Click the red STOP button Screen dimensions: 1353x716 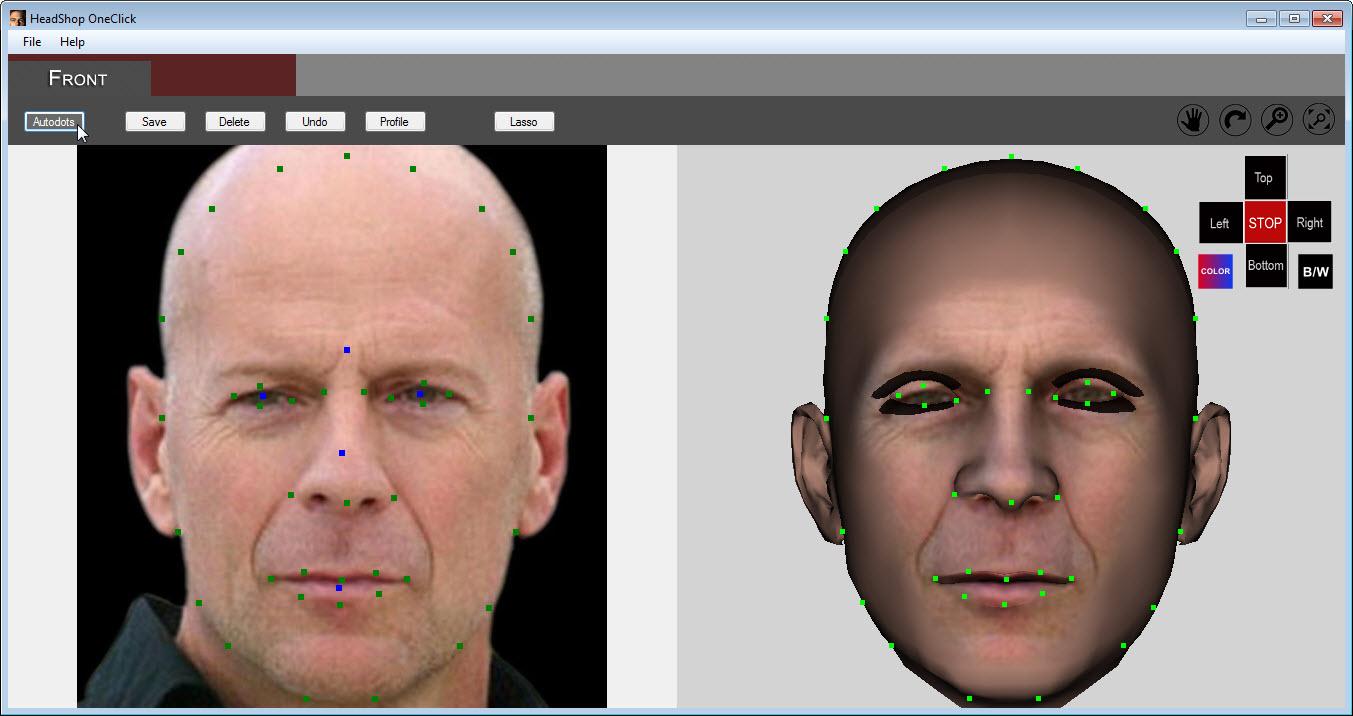[1265, 223]
